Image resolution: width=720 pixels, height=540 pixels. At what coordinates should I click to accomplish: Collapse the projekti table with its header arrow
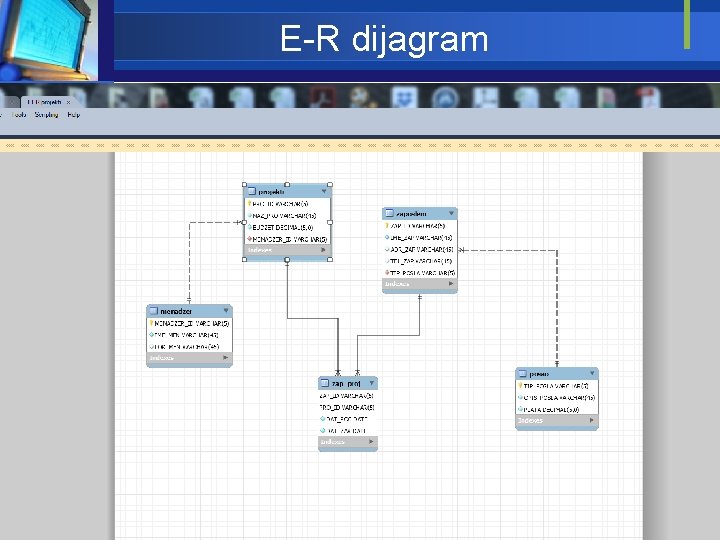[324, 191]
